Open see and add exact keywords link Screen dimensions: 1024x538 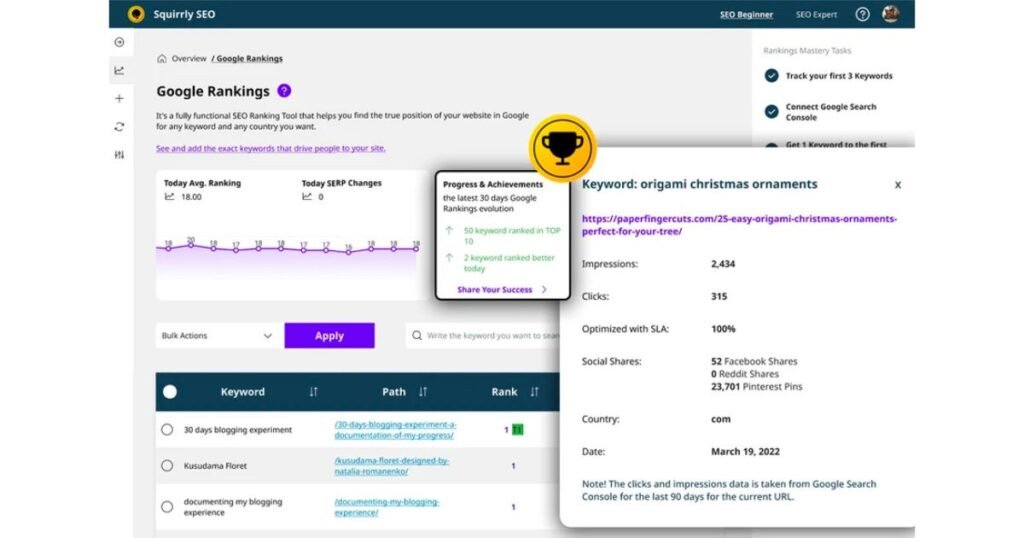point(270,148)
